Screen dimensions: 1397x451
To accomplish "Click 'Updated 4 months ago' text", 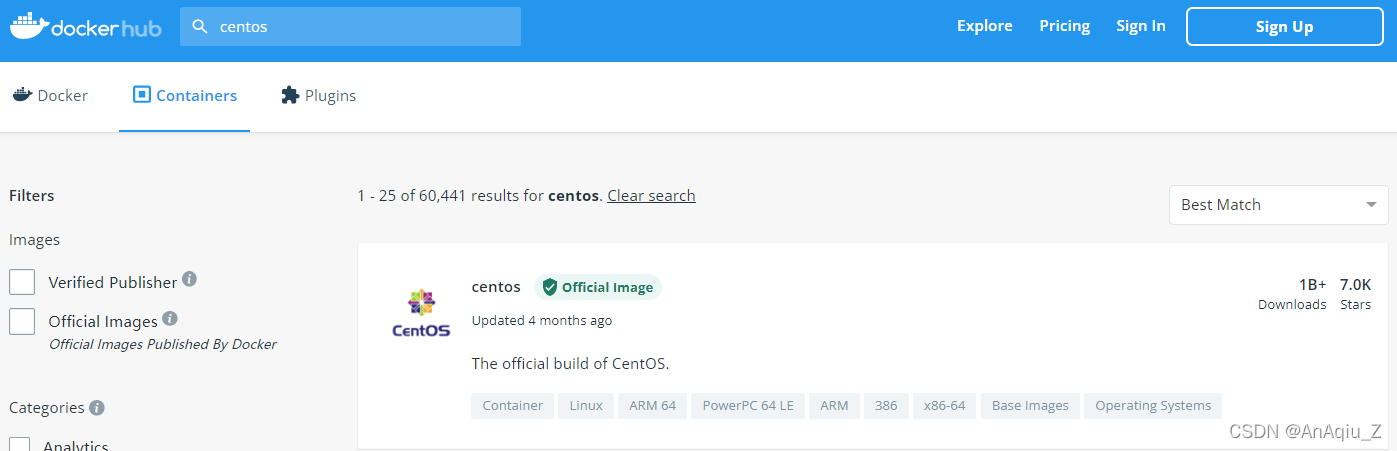I will (542, 321).
